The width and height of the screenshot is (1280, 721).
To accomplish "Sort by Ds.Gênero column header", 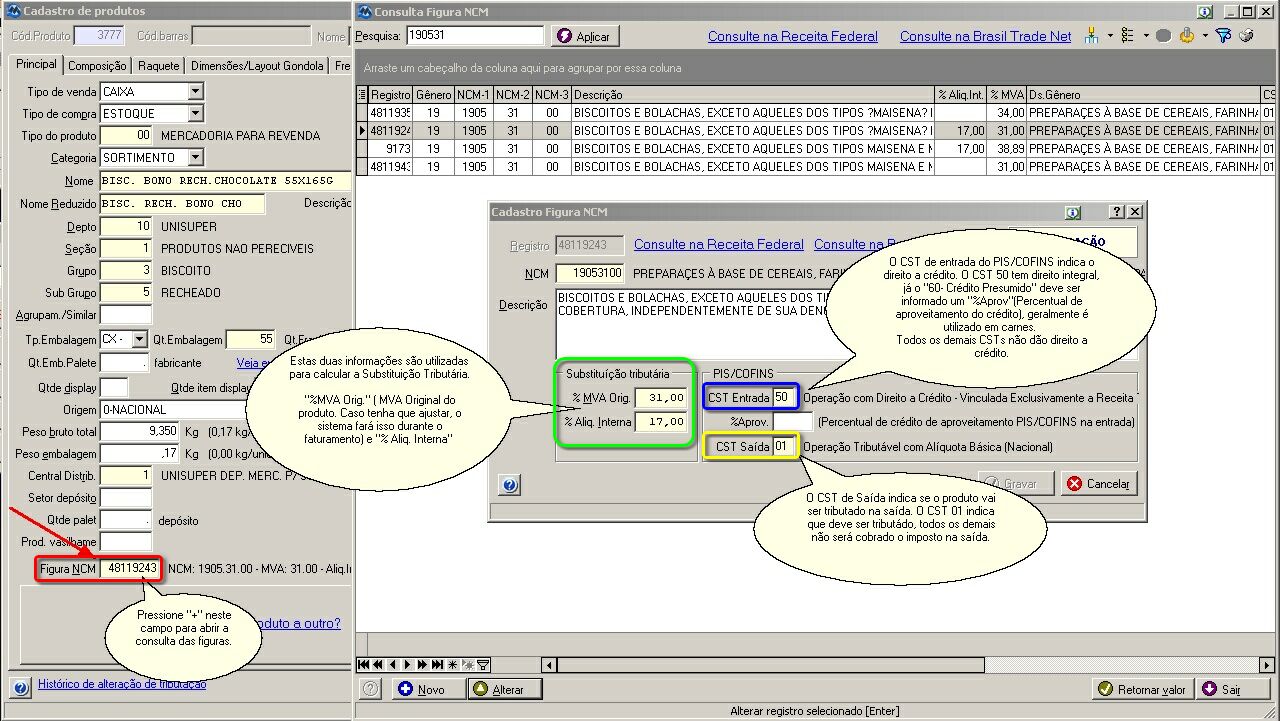I will pyautogui.click(x=1143, y=95).
